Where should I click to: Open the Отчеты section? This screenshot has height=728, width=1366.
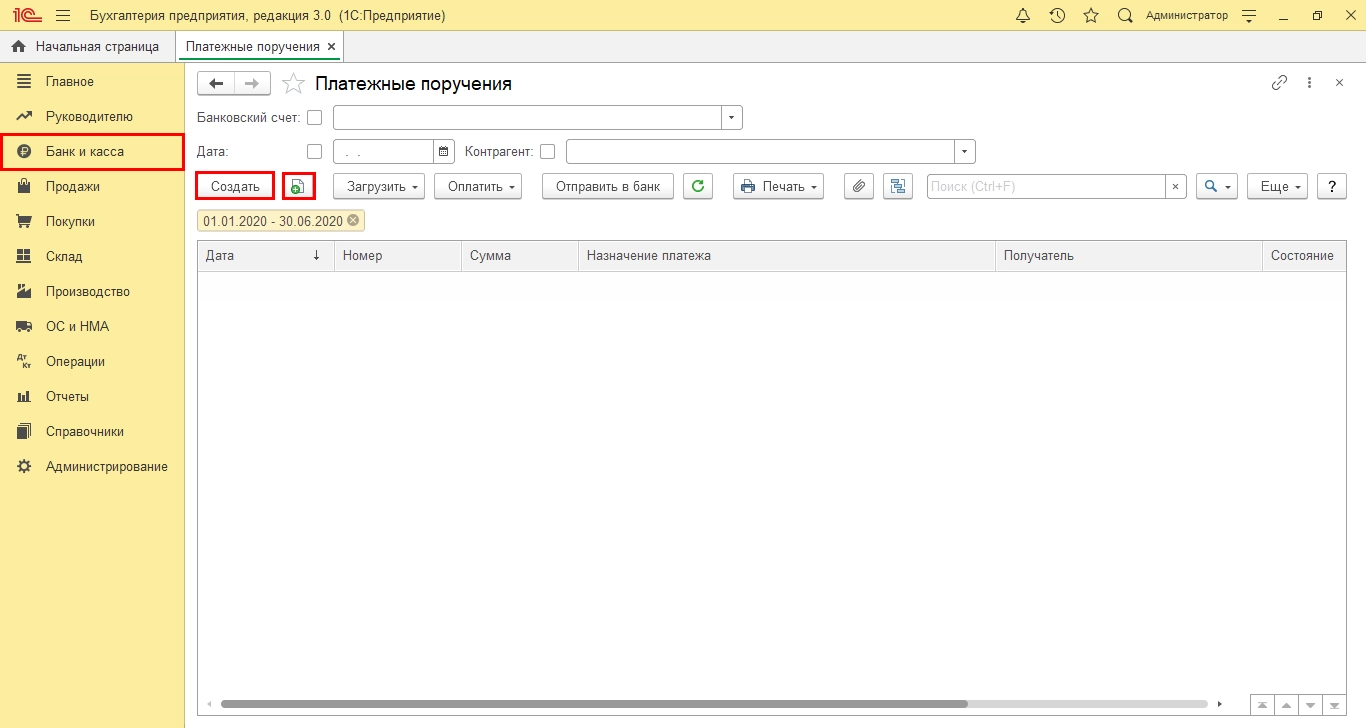pos(92,397)
